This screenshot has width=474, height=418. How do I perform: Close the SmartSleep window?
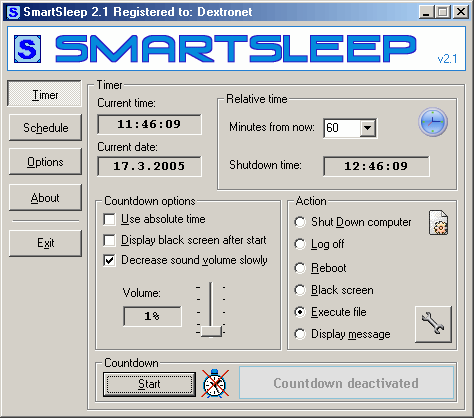[x=461, y=12]
